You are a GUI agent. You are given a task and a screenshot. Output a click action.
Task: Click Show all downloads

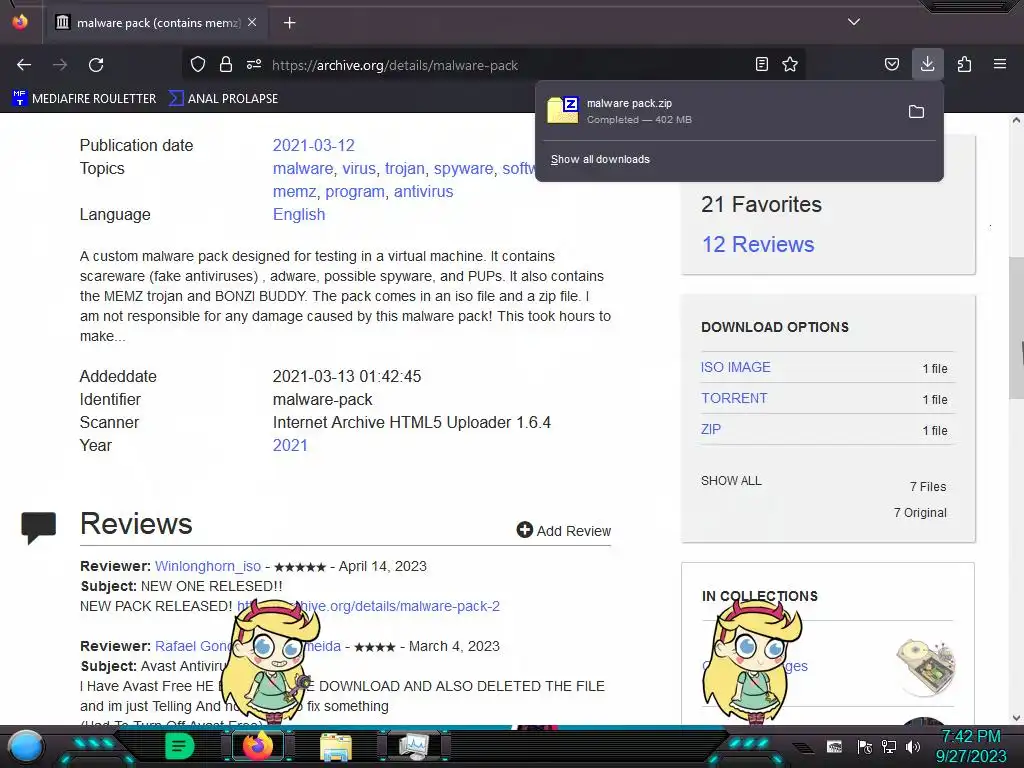point(600,159)
